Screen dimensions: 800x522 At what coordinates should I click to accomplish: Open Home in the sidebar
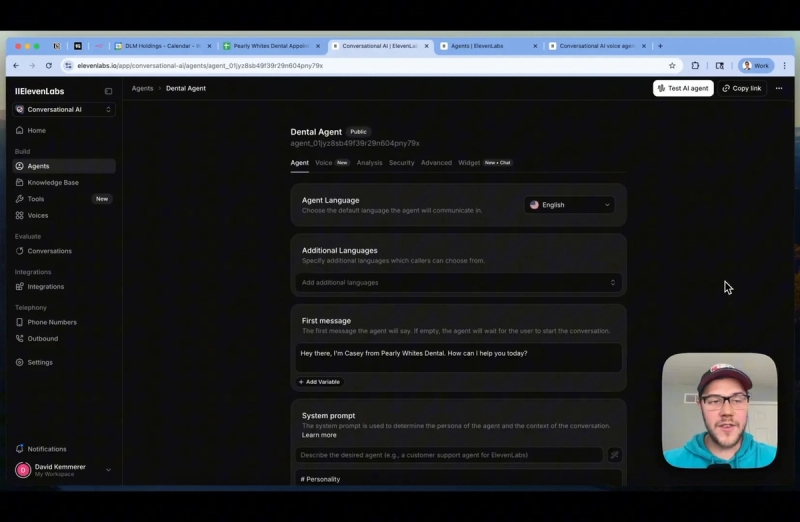(x=64, y=131)
